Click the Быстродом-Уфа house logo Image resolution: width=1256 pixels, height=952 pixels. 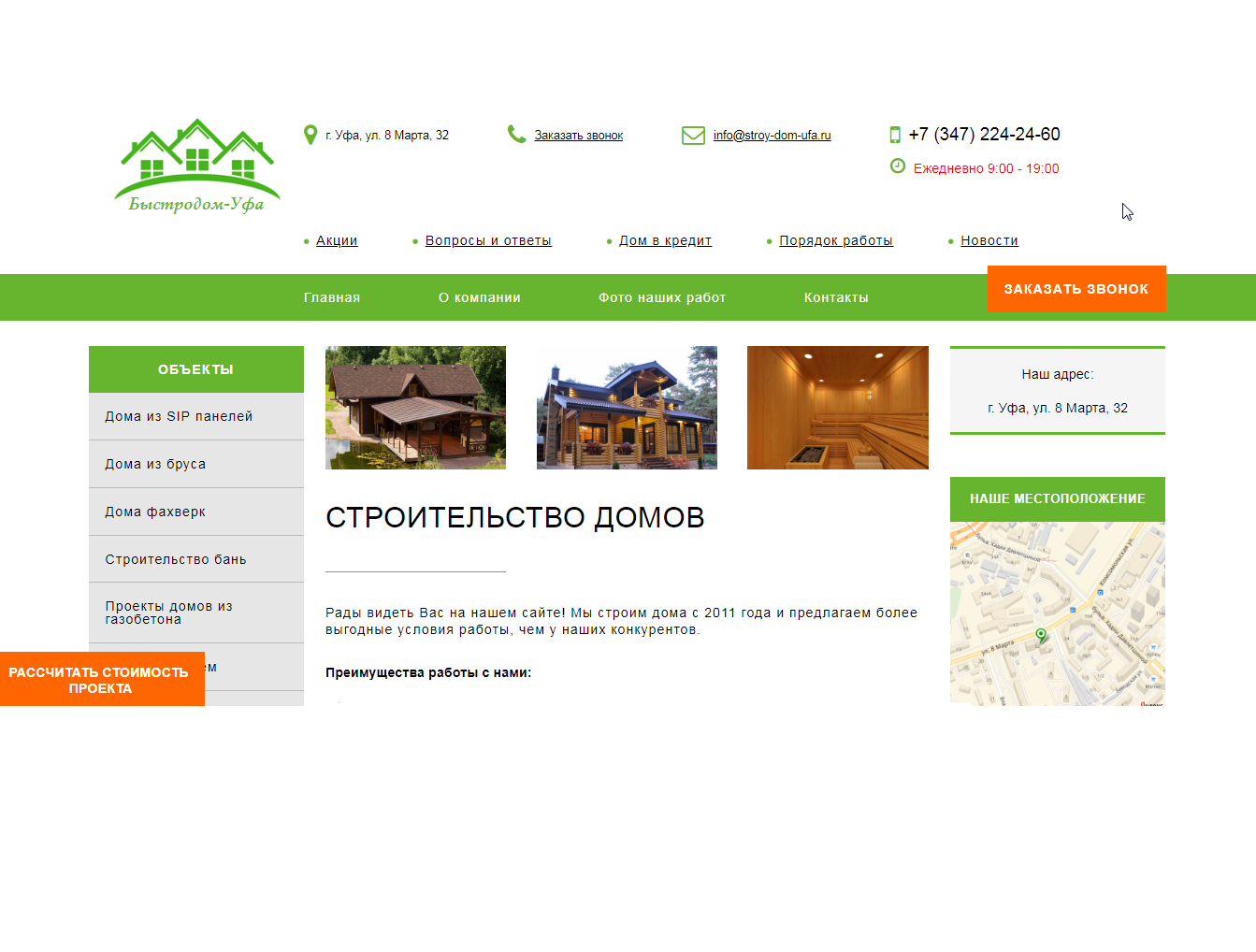click(197, 166)
